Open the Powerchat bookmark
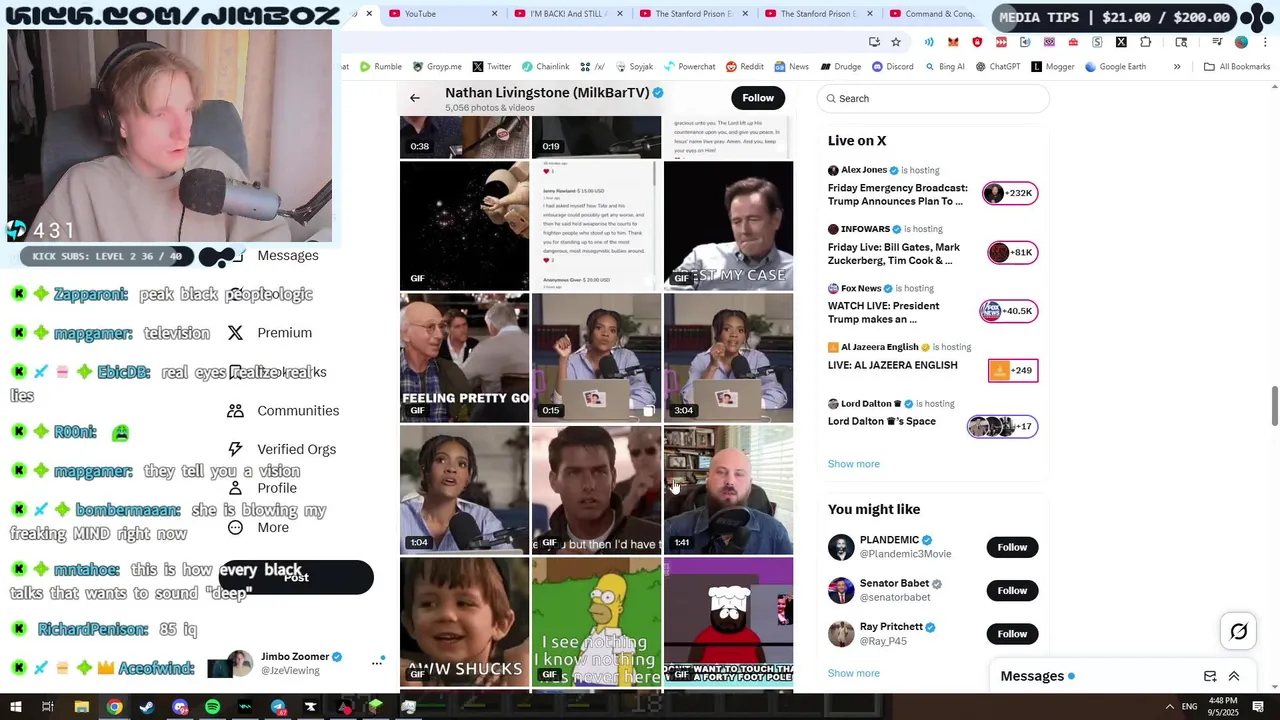Screen dimensions: 1280x720 click(689, 67)
